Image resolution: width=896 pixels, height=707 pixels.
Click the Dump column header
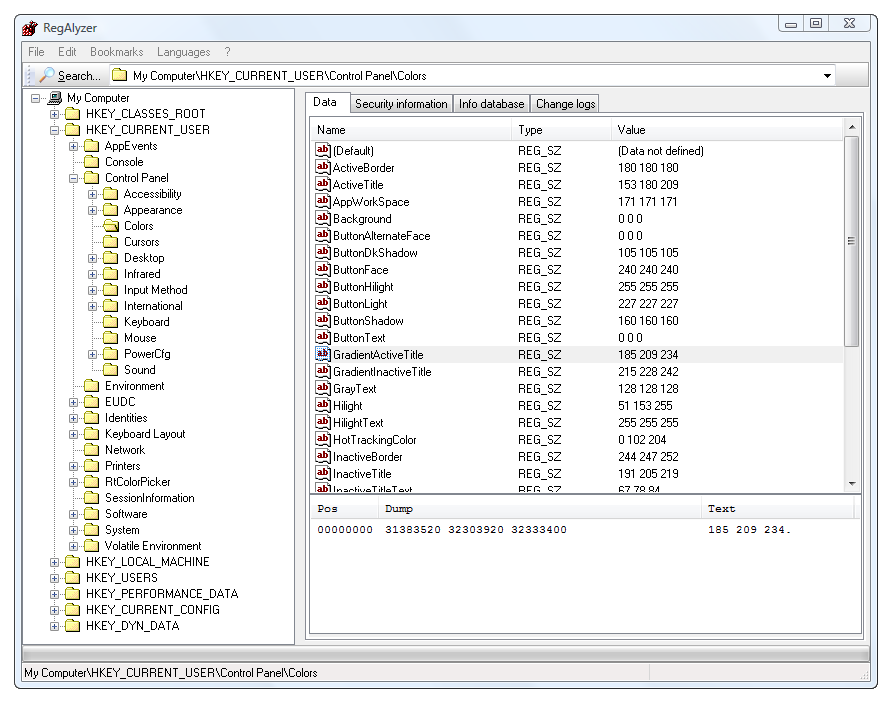point(539,508)
